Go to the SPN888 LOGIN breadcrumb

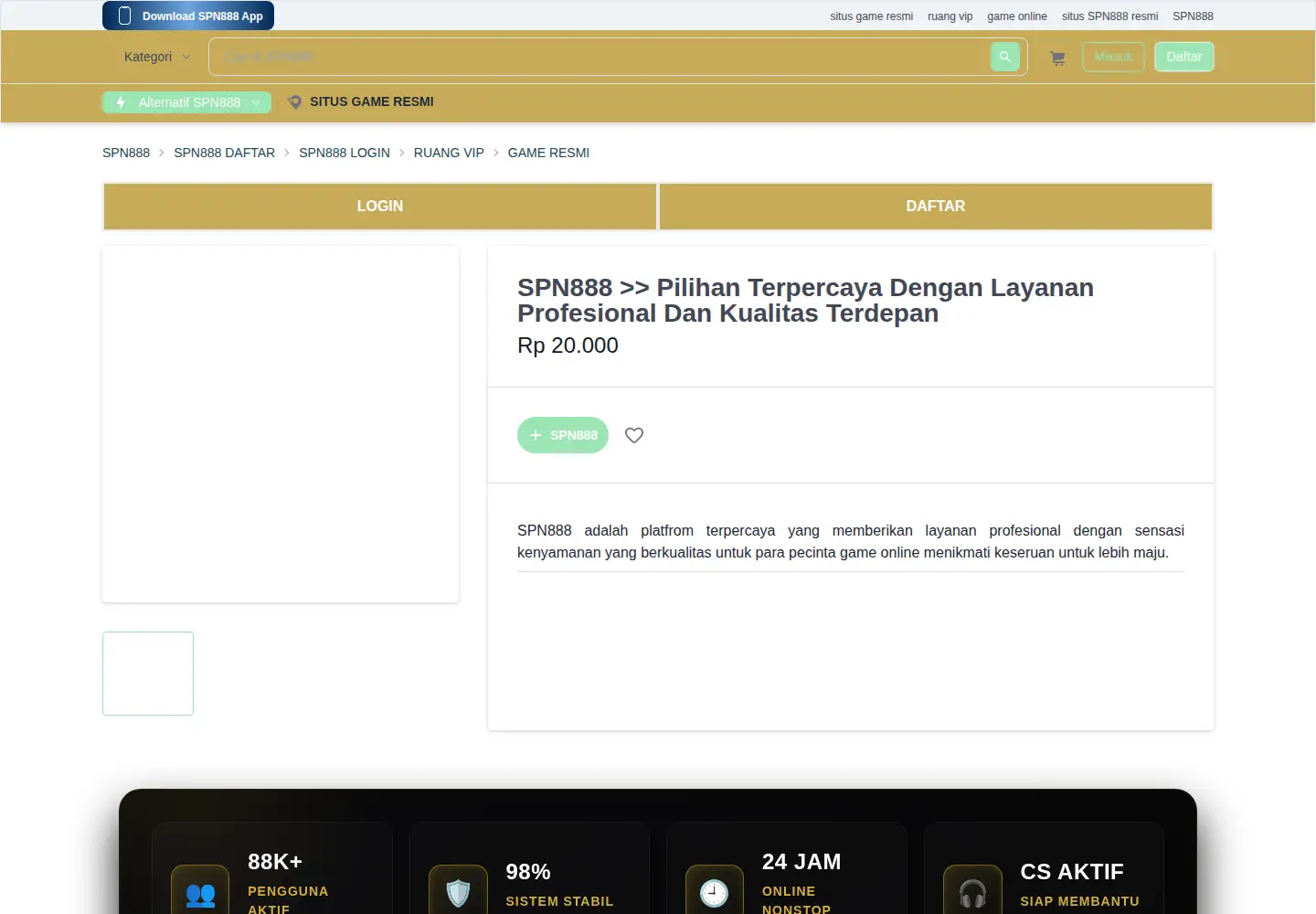pyautogui.click(x=345, y=153)
